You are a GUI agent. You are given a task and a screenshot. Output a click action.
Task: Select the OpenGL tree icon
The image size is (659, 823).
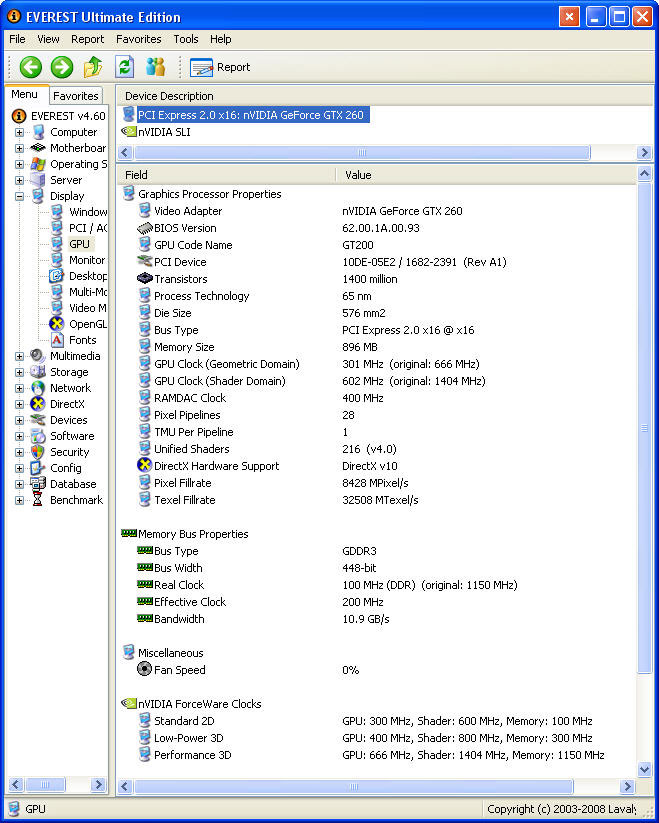click(57, 324)
